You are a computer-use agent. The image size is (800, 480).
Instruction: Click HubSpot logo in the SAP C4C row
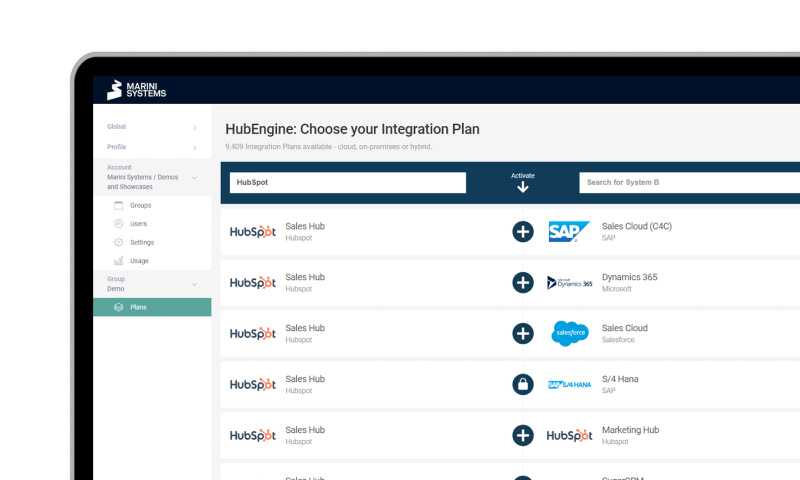coord(253,232)
